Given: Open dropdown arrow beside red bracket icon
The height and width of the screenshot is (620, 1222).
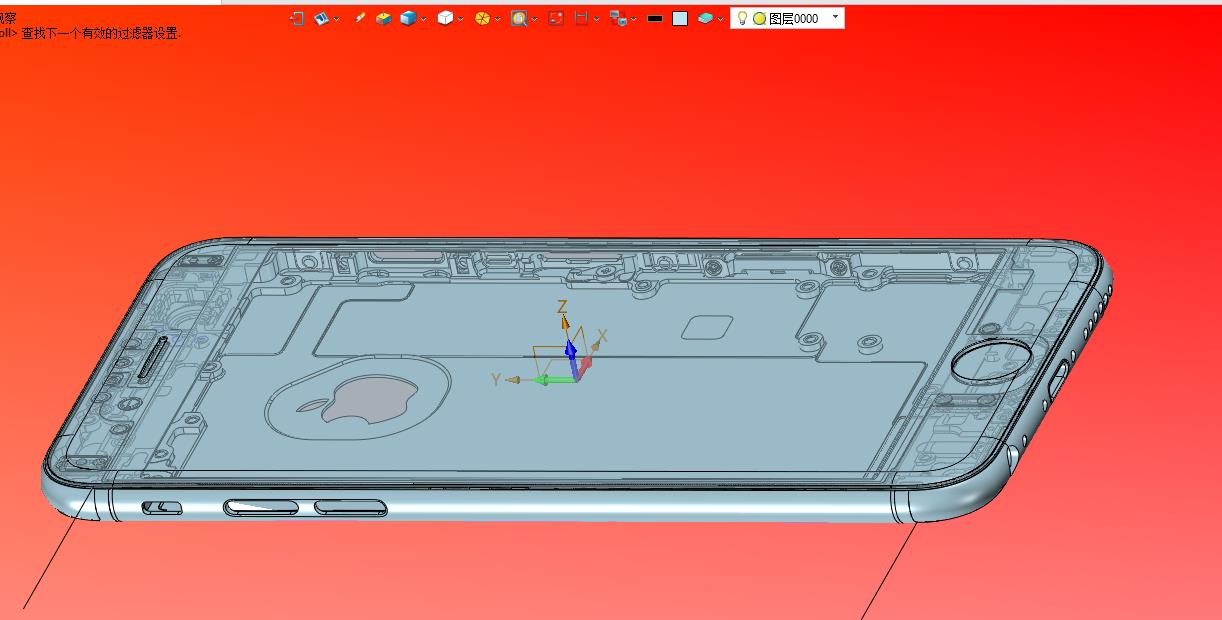Looking at the screenshot, I should pyautogui.click(x=597, y=19).
